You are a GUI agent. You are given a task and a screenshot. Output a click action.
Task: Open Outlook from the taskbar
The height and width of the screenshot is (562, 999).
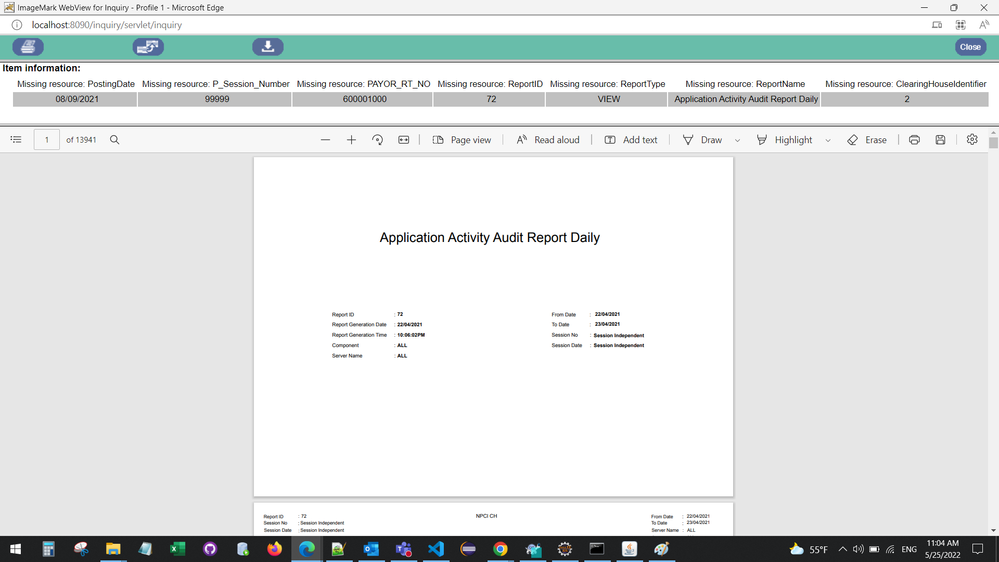point(371,549)
